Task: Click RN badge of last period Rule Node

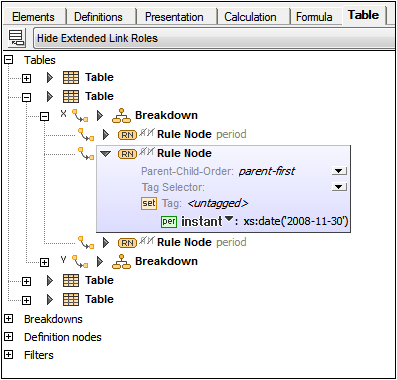Action: tap(127, 243)
